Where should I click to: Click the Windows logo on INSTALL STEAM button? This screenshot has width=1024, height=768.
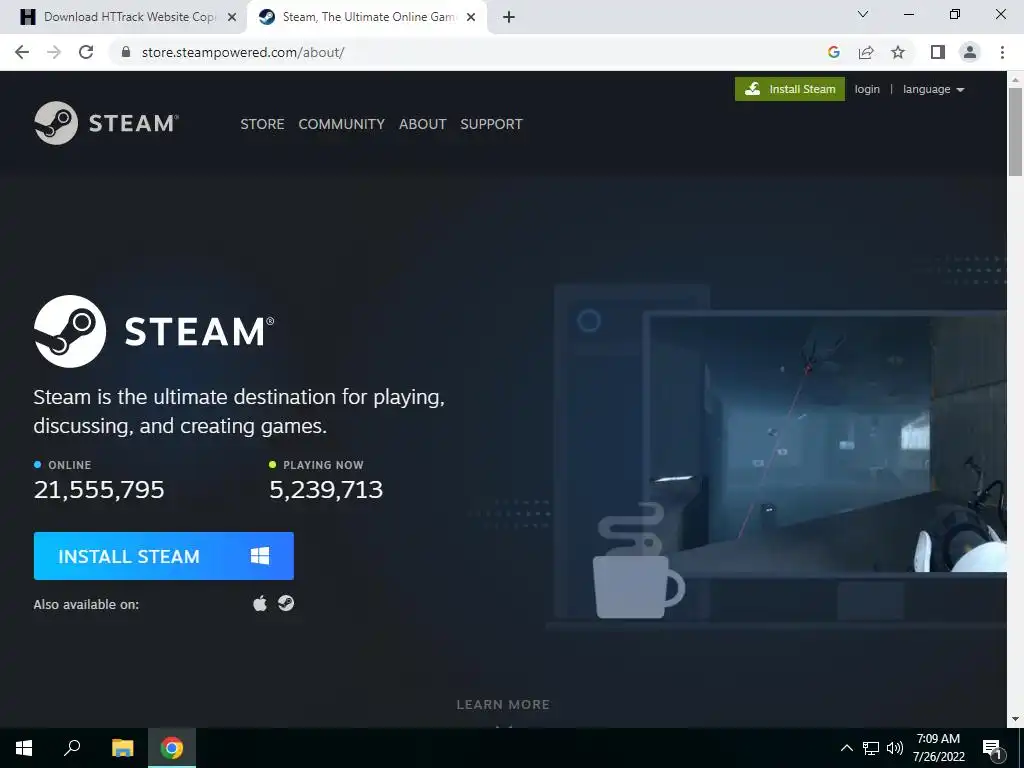260,556
